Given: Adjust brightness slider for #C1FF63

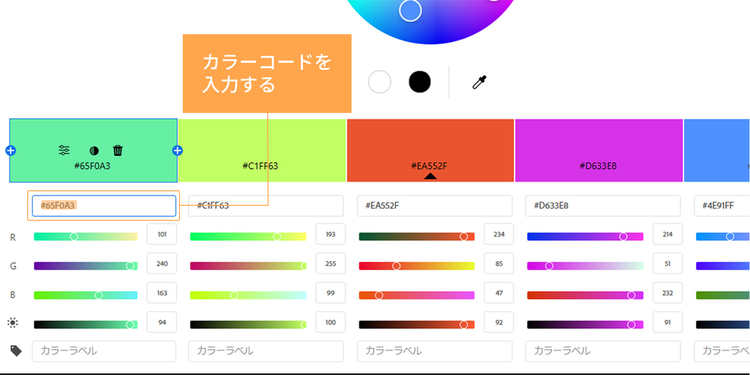Looking at the screenshot, I should click(248, 325).
